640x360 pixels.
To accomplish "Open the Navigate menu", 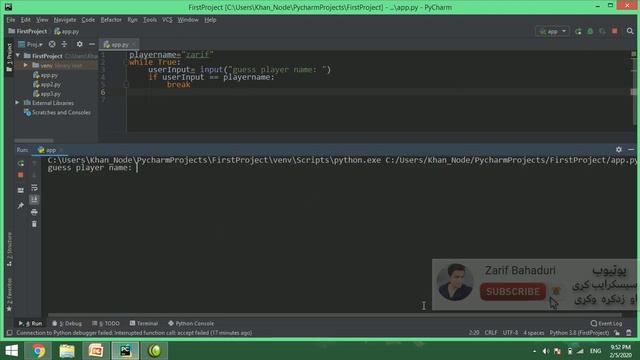I will tap(65, 20).
